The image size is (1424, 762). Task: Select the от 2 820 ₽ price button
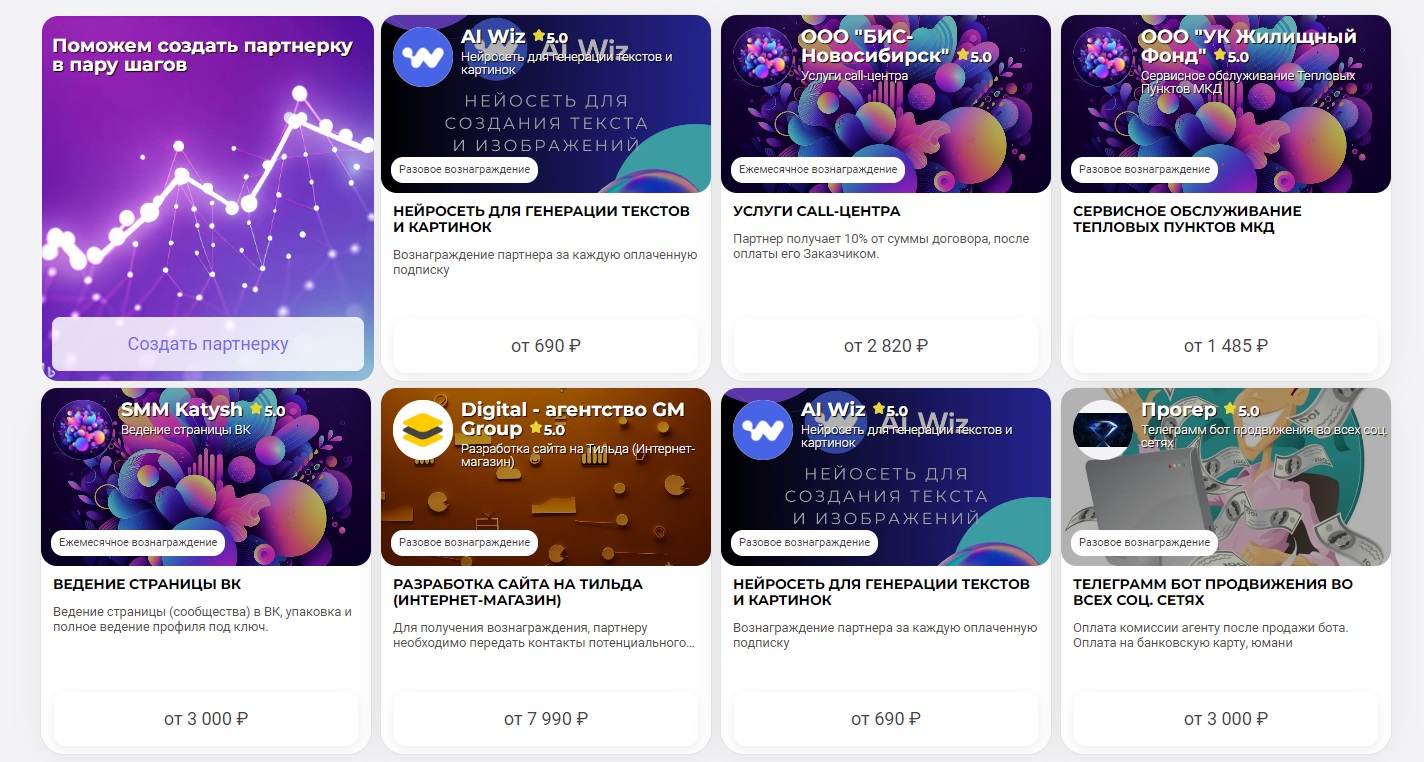point(886,346)
